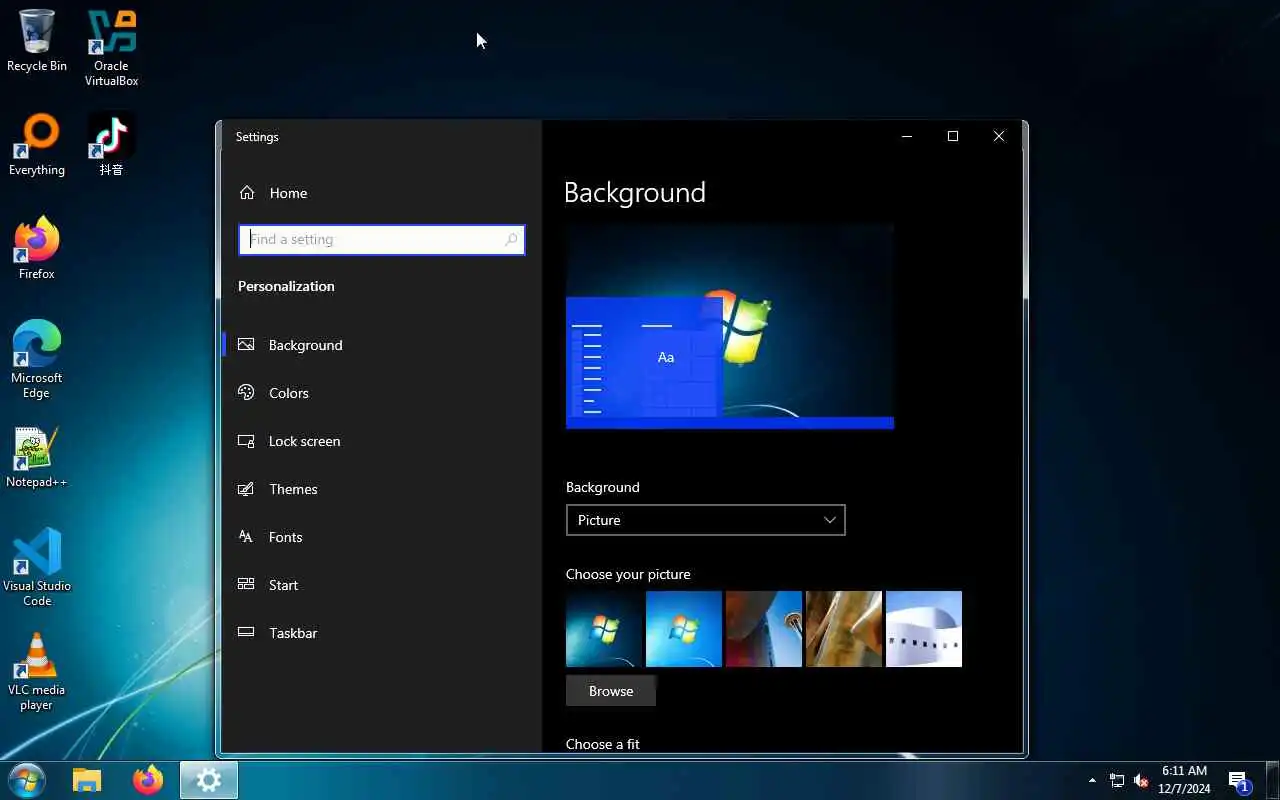
Task: Launch Visual Studio Code from the desktop
Action: (37, 568)
